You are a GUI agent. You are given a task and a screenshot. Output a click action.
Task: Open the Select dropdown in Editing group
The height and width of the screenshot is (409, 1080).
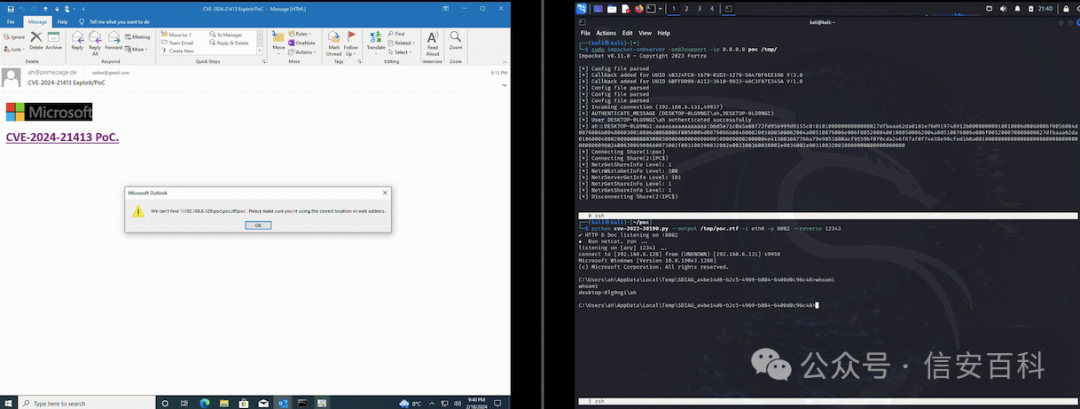[x=399, y=52]
